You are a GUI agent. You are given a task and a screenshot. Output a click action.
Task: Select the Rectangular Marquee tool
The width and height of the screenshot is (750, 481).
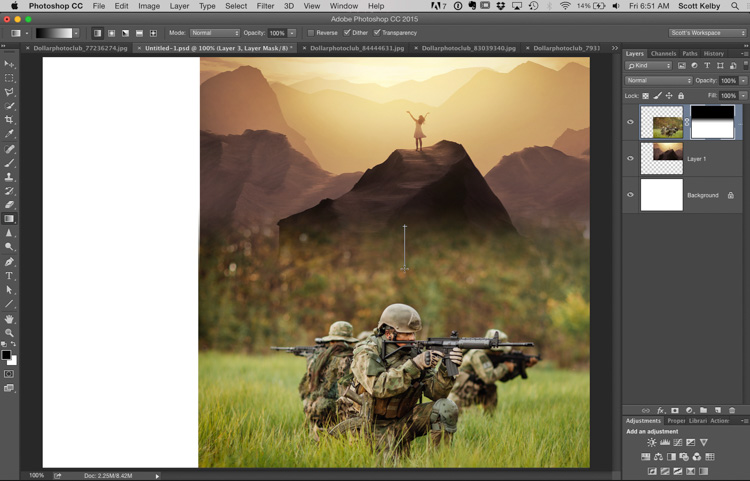click(x=10, y=78)
